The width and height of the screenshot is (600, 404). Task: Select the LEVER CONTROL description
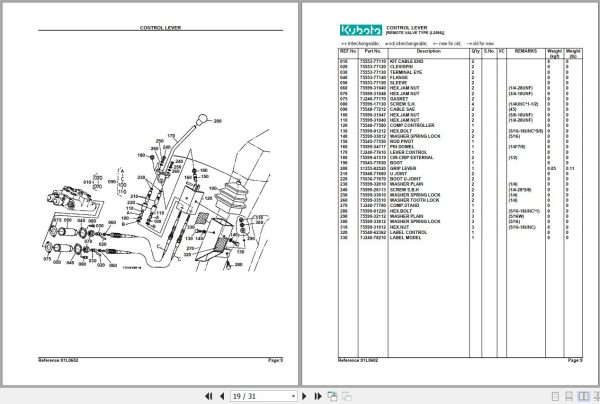pos(408,152)
